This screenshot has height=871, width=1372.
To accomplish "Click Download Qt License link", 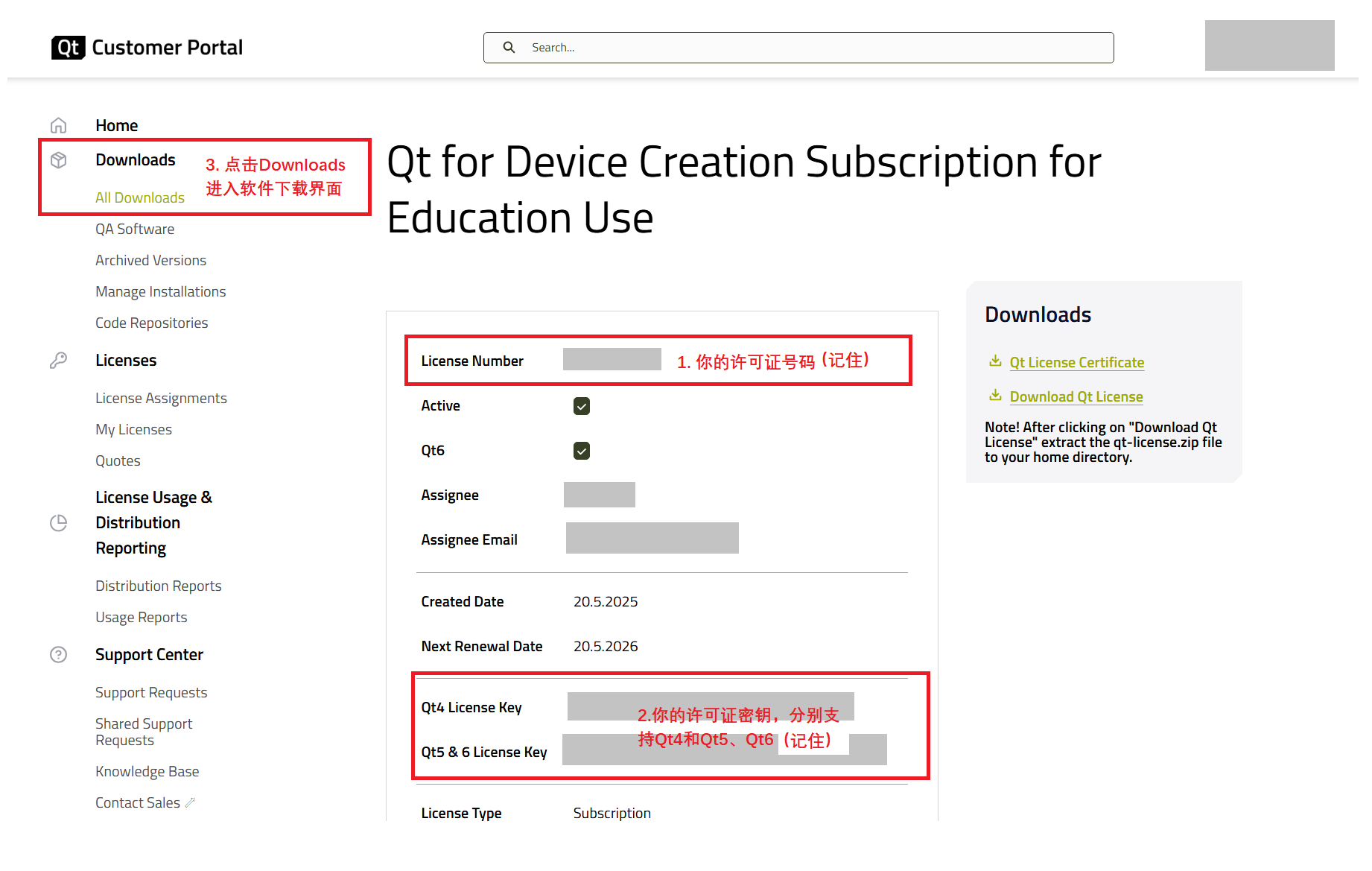I will pyautogui.click(x=1076, y=397).
